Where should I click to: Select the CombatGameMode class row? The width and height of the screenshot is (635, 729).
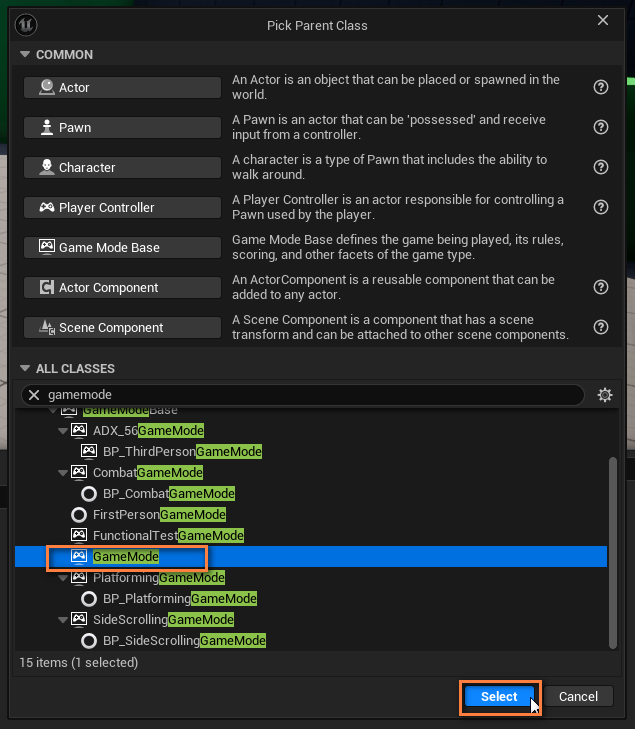tap(148, 472)
